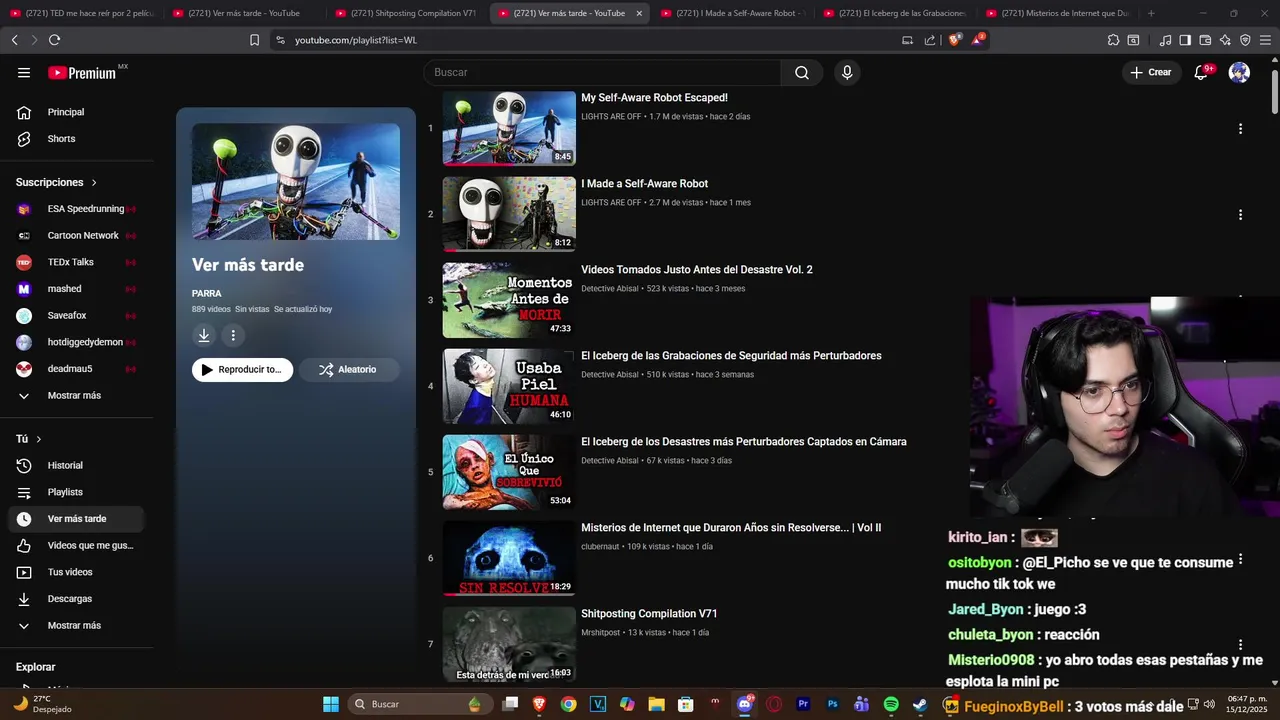The width and height of the screenshot is (1280, 720).
Task: Open Brave Rewards triangle icon
Action: (979, 40)
